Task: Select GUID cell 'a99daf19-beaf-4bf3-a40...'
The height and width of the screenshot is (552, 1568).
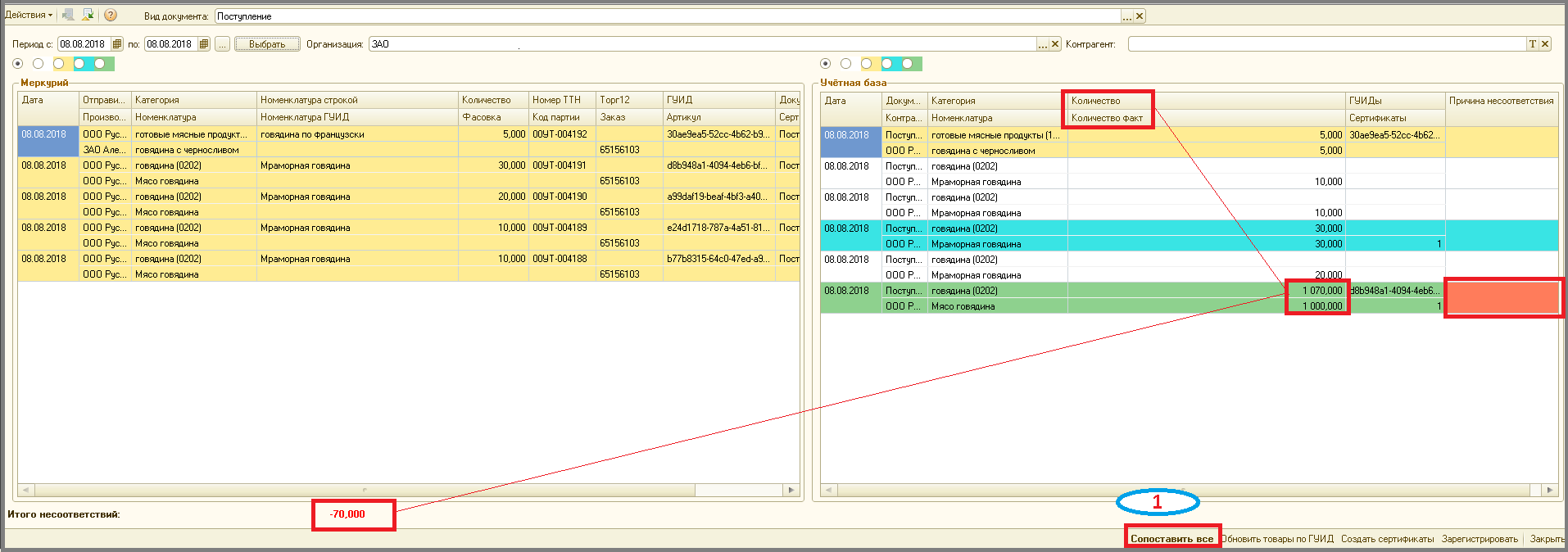Action: [x=718, y=197]
